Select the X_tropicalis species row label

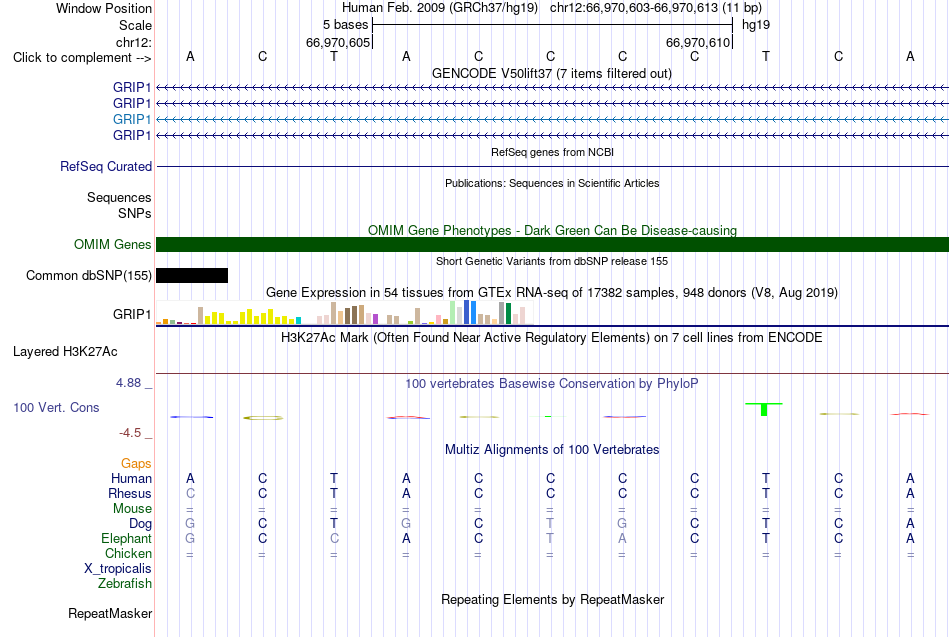[118, 569]
